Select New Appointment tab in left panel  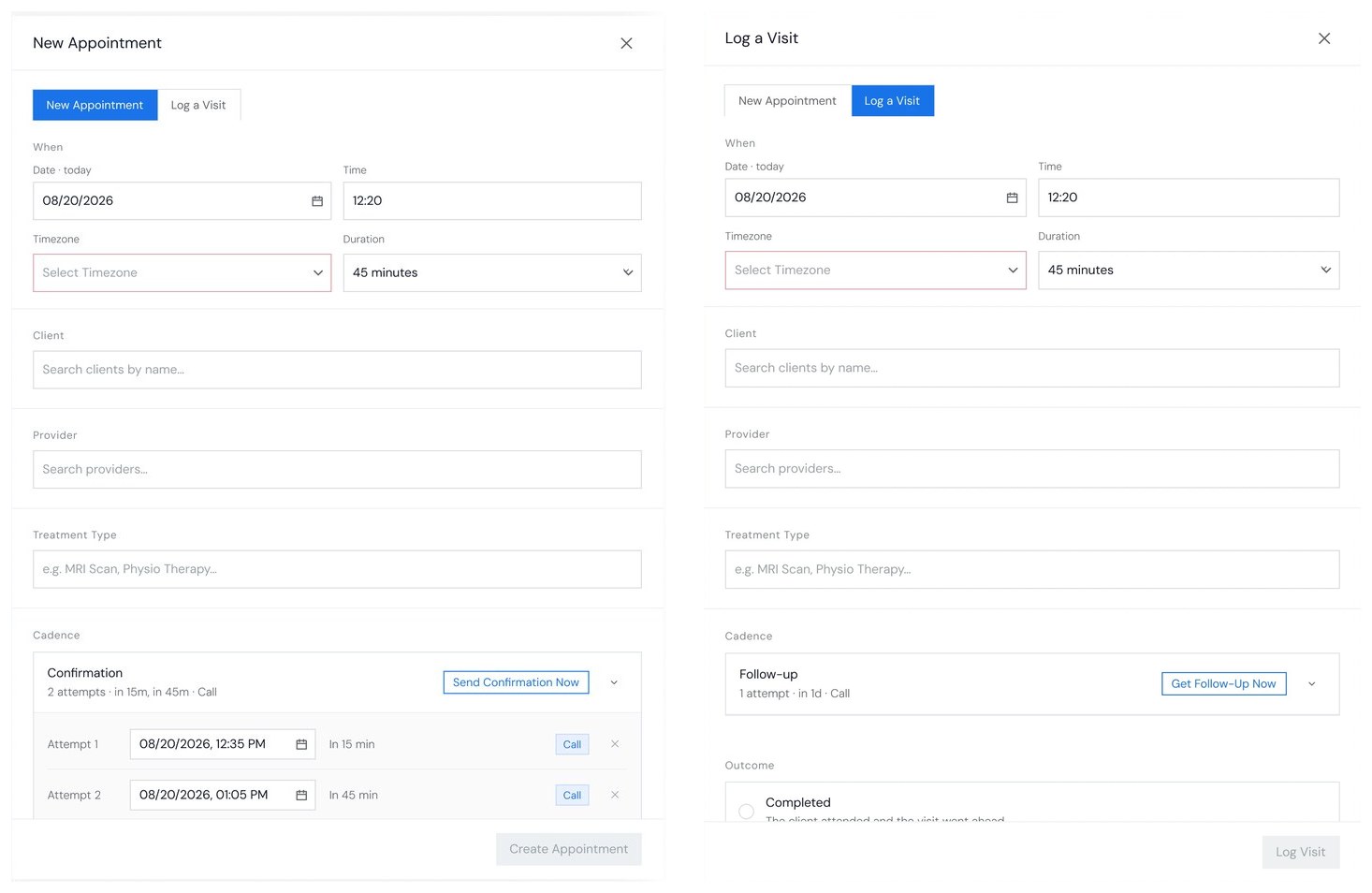tap(95, 105)
